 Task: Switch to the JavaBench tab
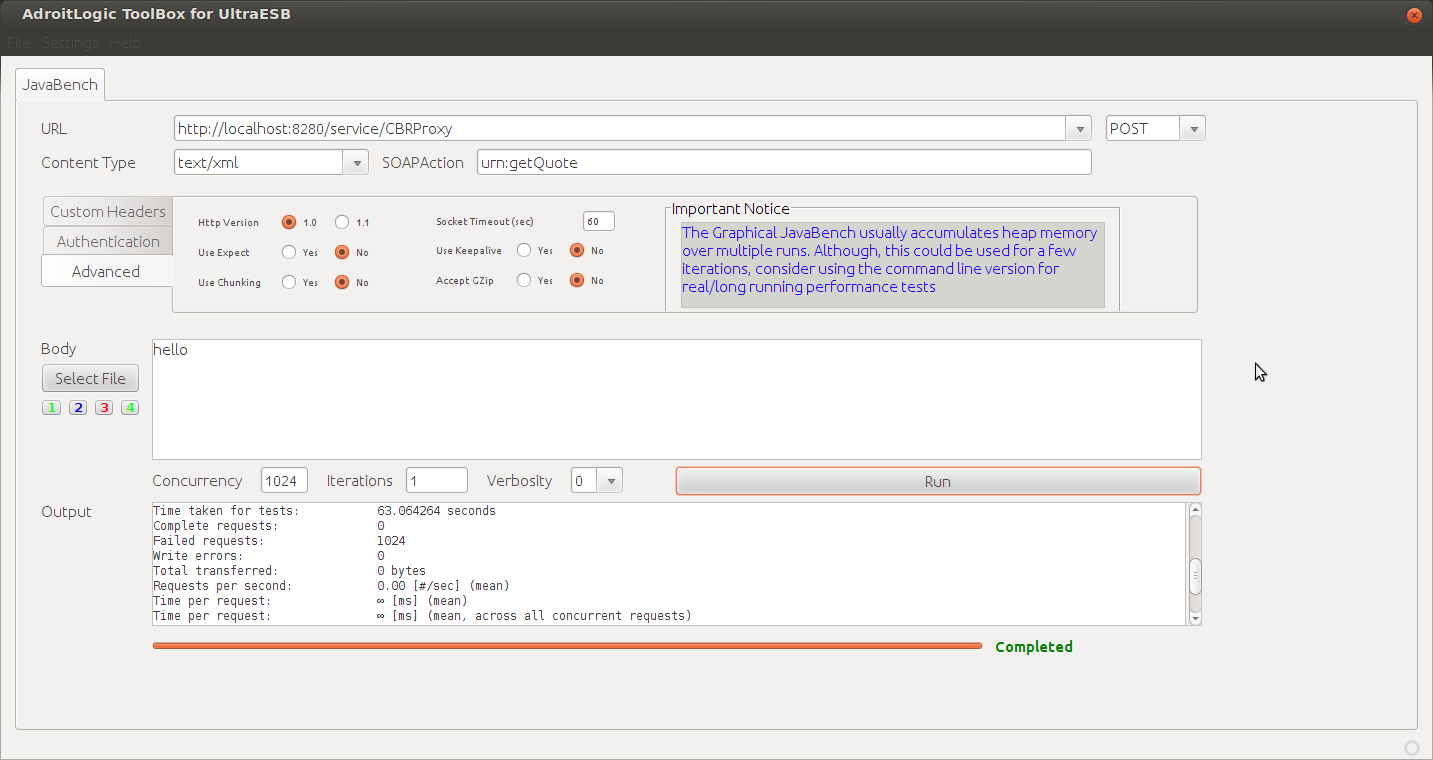pyautogui.click(x=60, y=85)
